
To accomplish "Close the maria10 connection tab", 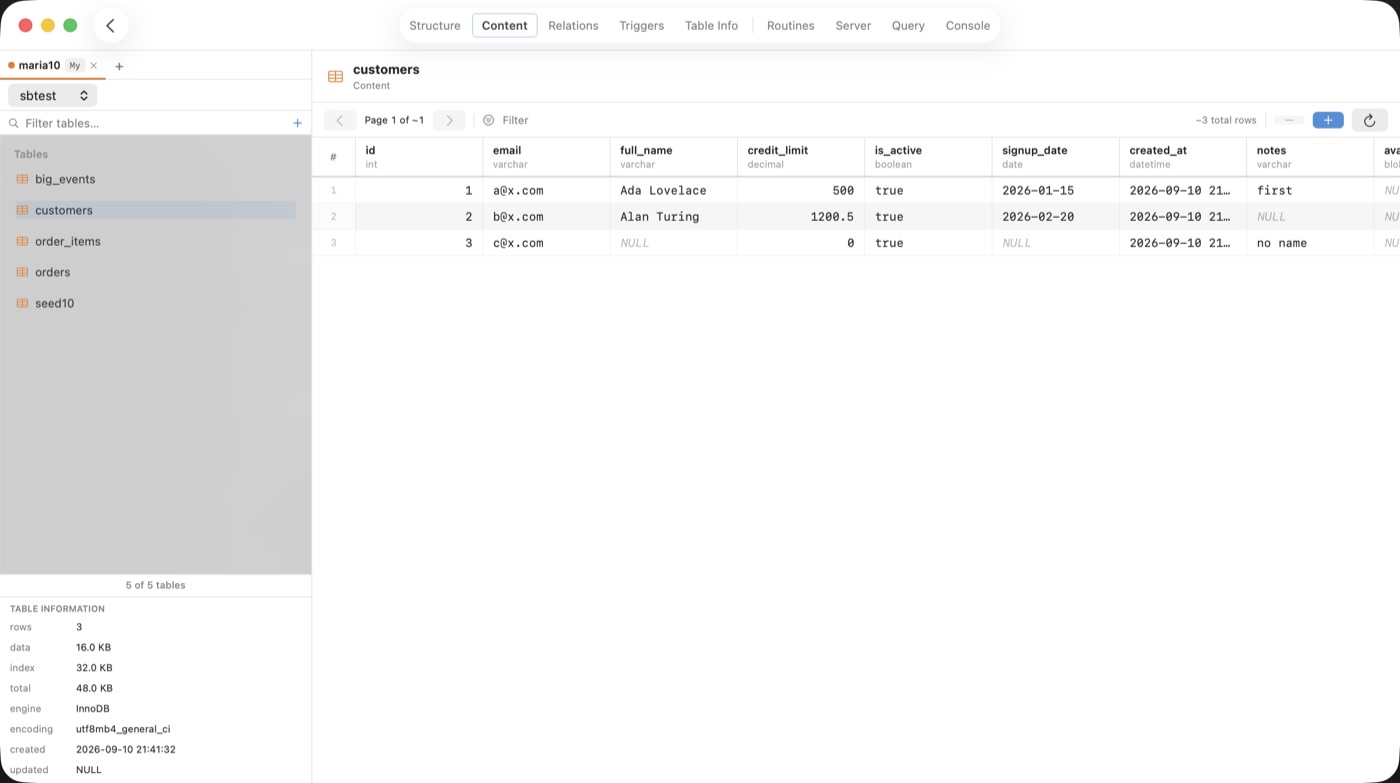I will point(94,65).
